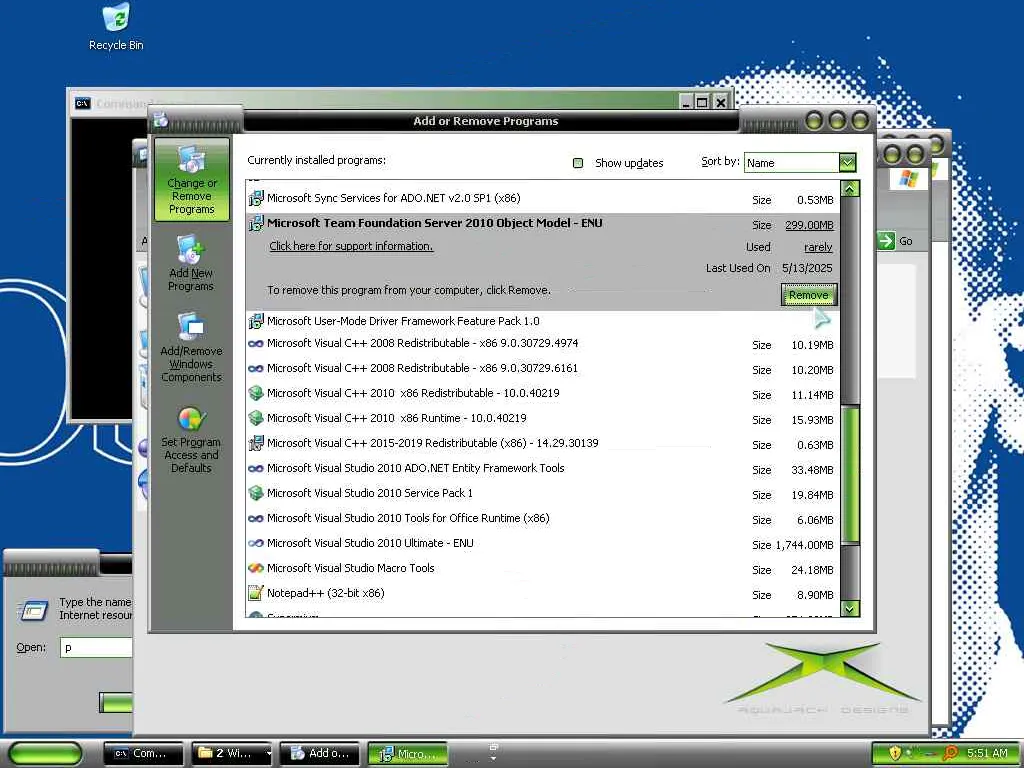
Task: Select Change or Remove Programs sidebar icon
Action: (191, 159)
